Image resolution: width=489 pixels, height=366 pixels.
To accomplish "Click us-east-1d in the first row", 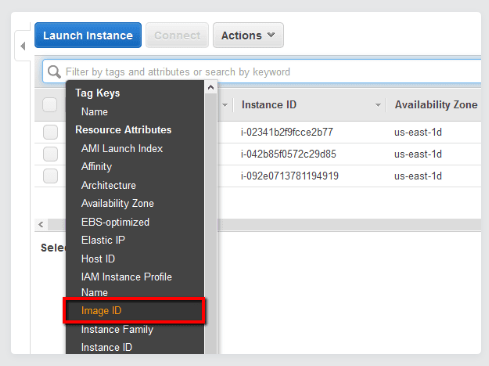I will (418, 132).
